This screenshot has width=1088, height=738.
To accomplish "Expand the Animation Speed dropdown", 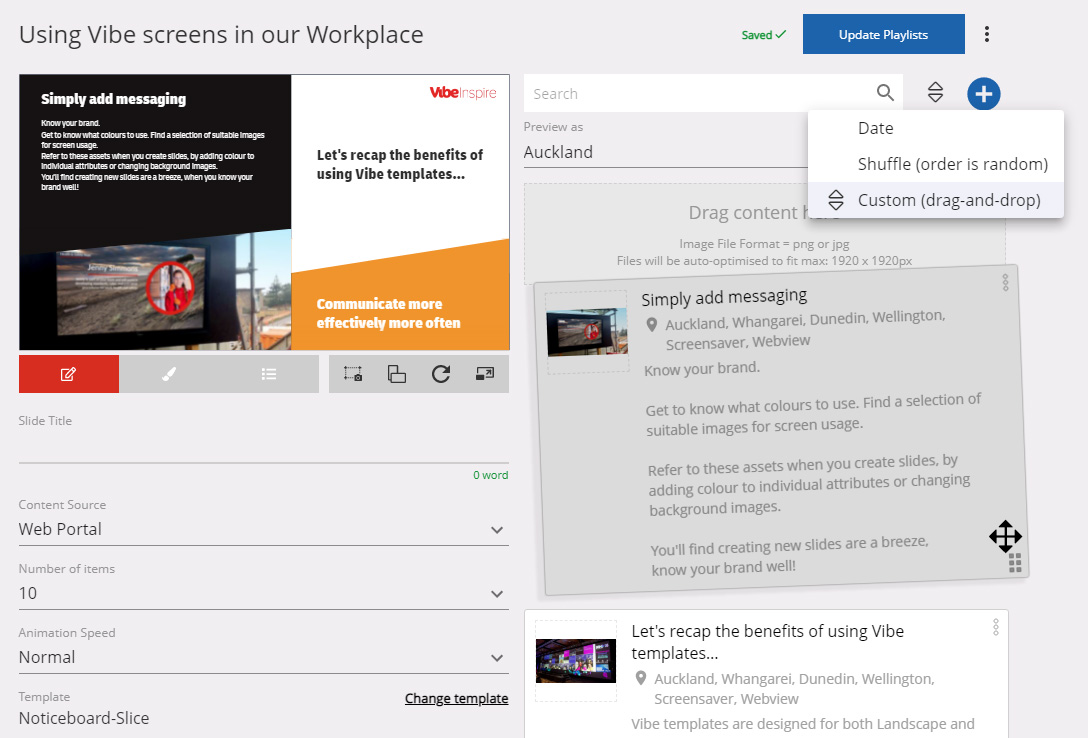I will [x=497, y=658].
